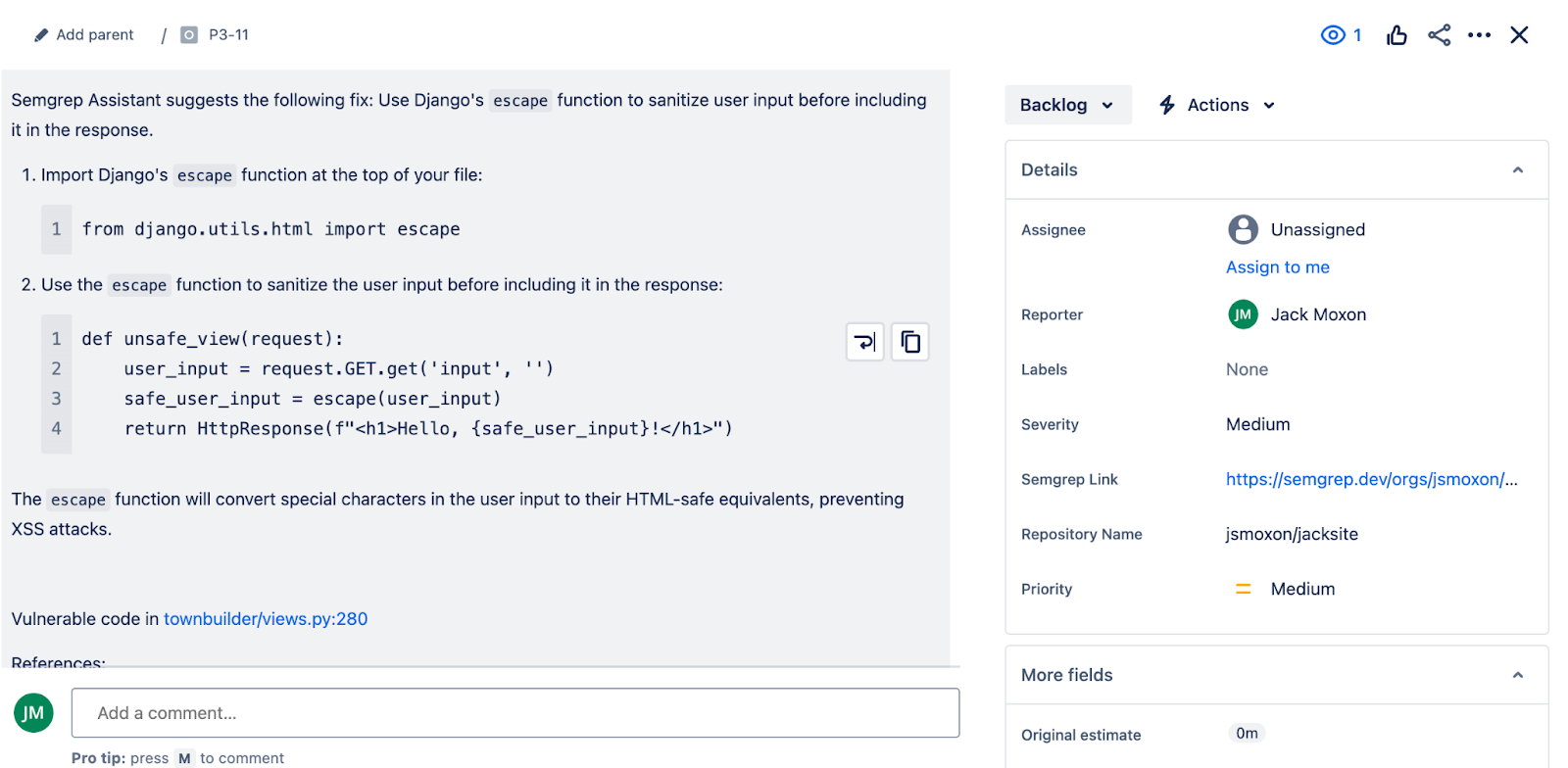Collapse the Details section
Viewport: 1568px width, 768px height.
[1517, 170]
